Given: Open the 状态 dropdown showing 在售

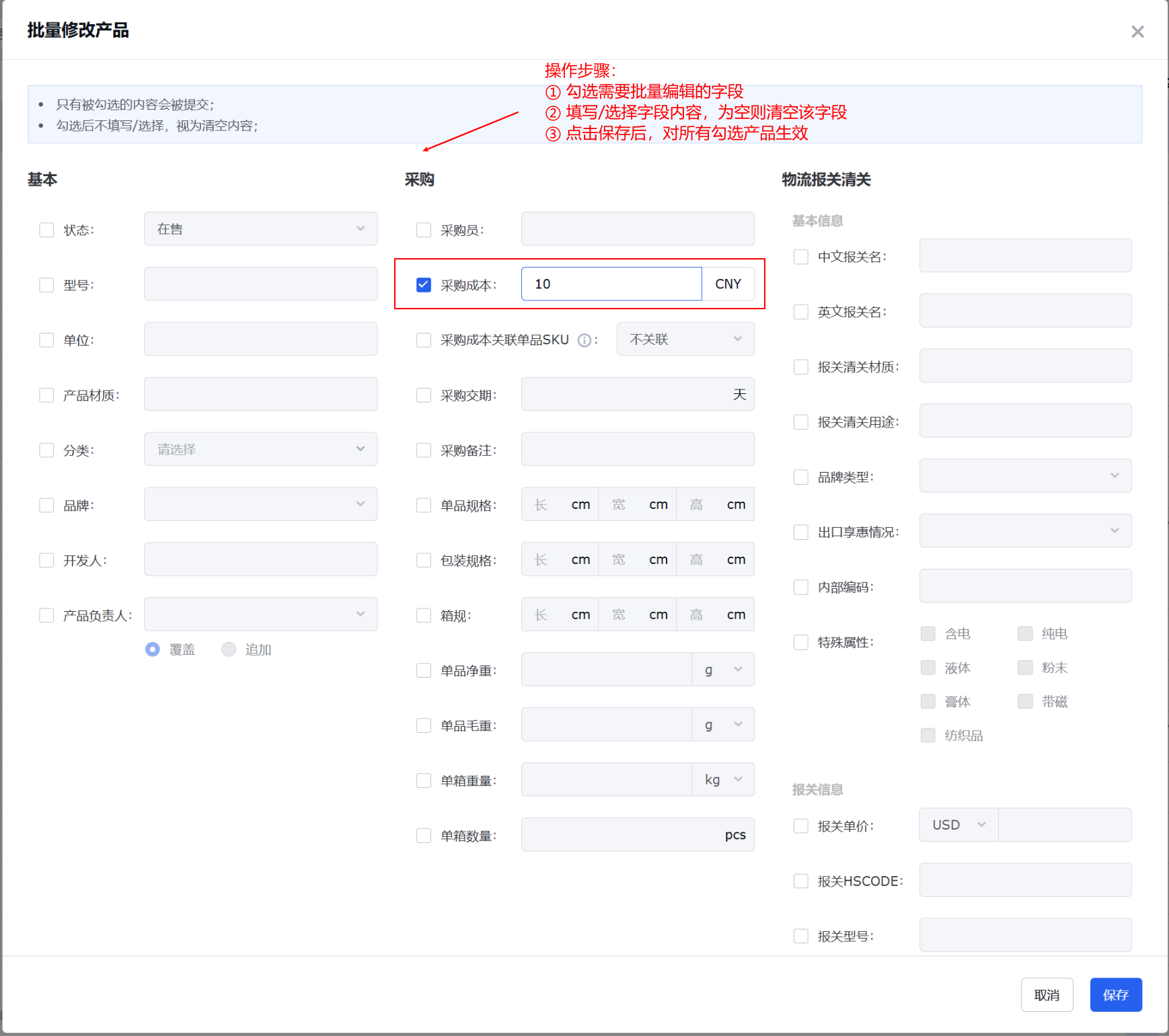Looking at the screenshot, I should pos(260,229).
